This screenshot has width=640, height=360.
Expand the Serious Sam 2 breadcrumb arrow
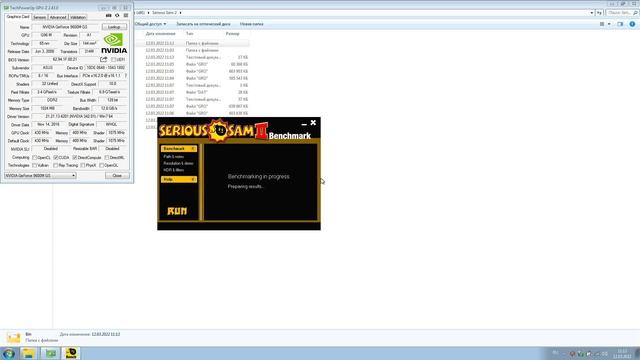pos(180,13)
